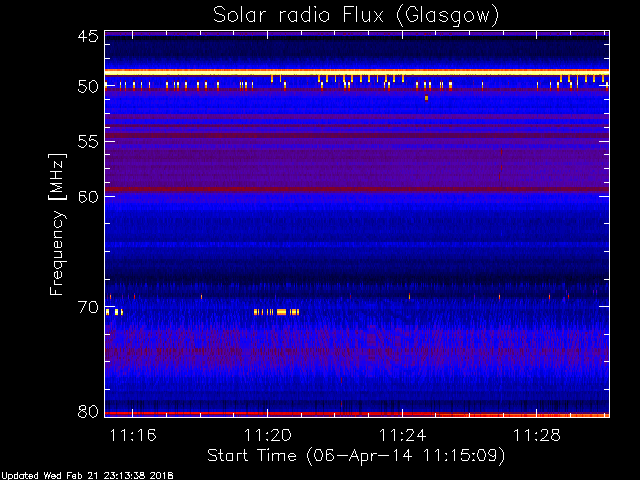Click the Updated timestamp text at bottom
This screenshot has width=640, height=480.
click(87, 476)
